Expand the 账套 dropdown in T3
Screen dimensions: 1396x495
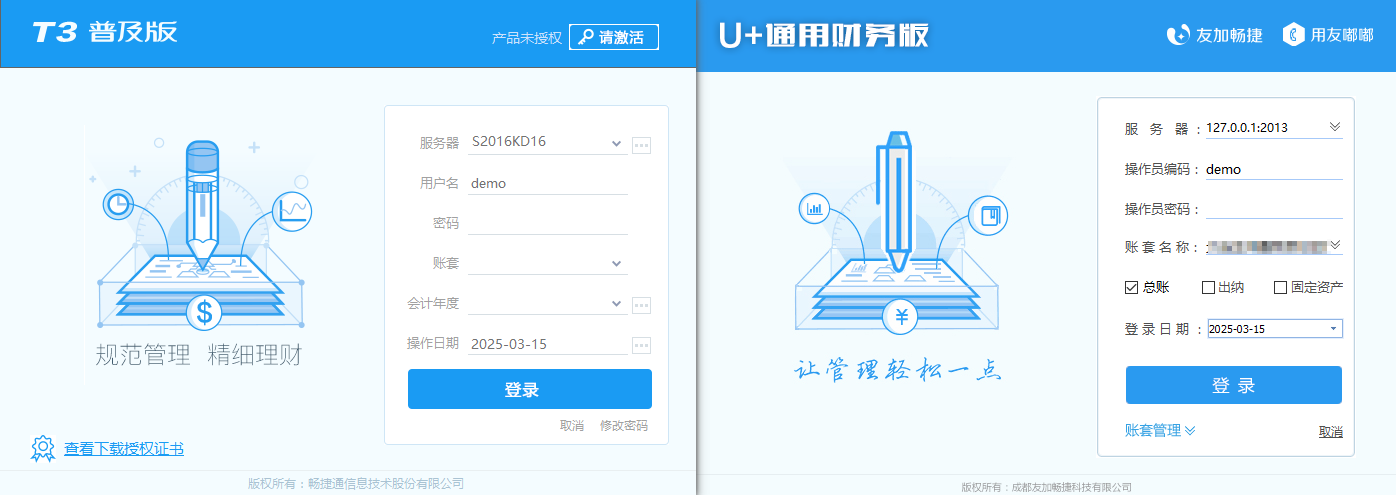coord(616,264)
